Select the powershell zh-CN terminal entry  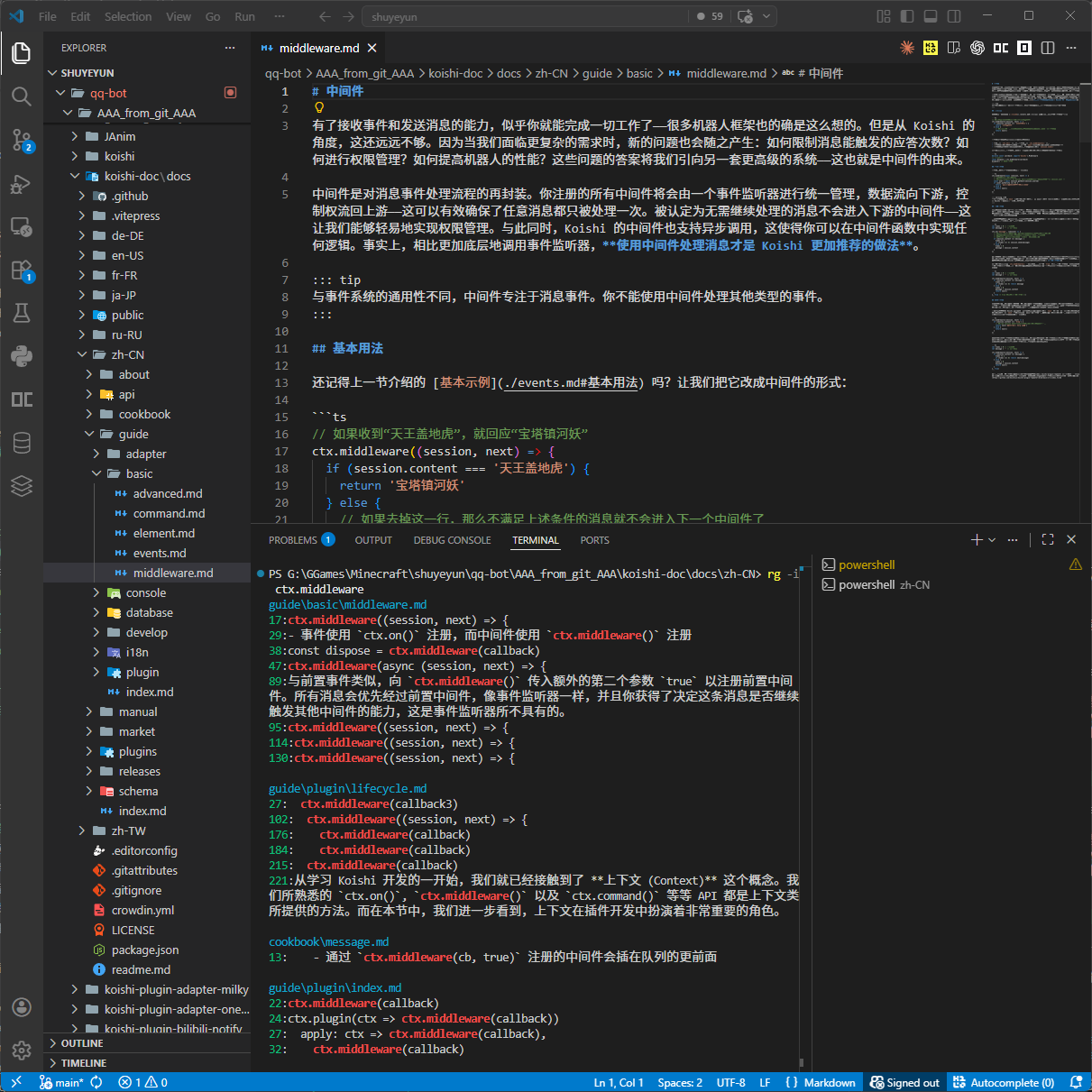(950, 584)
